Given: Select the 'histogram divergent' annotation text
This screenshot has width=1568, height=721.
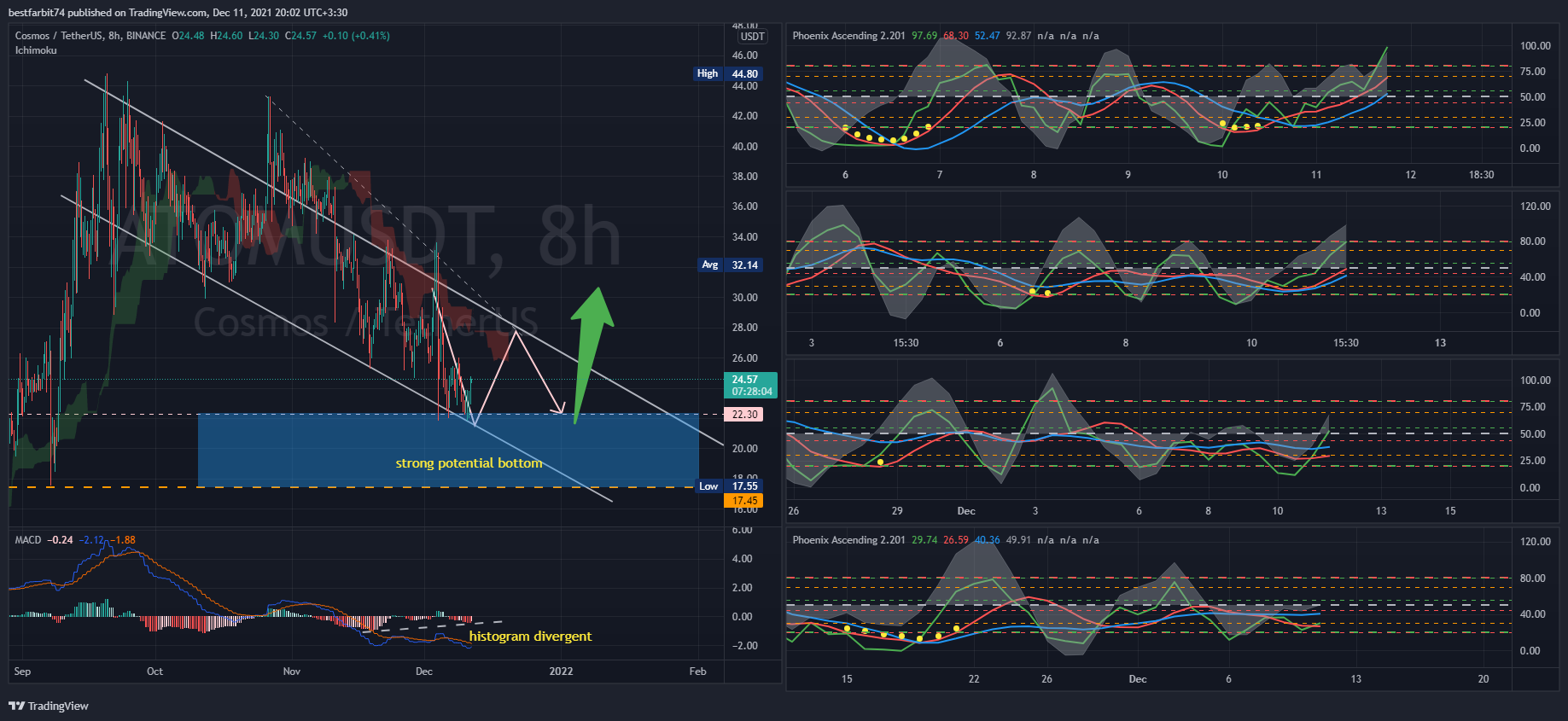Looking at the screenshot, I should (x=530, y=637).
